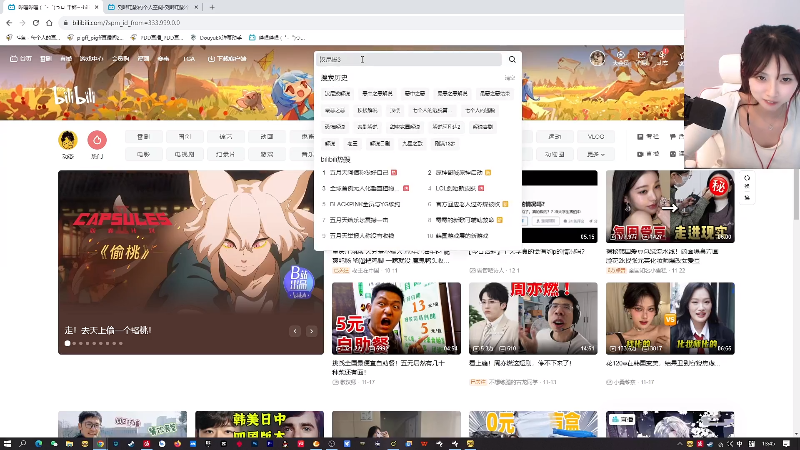Open the 韩美日中 video thumbnail
This screenshot has height=450, width=800.
click(x=259, y=424)
